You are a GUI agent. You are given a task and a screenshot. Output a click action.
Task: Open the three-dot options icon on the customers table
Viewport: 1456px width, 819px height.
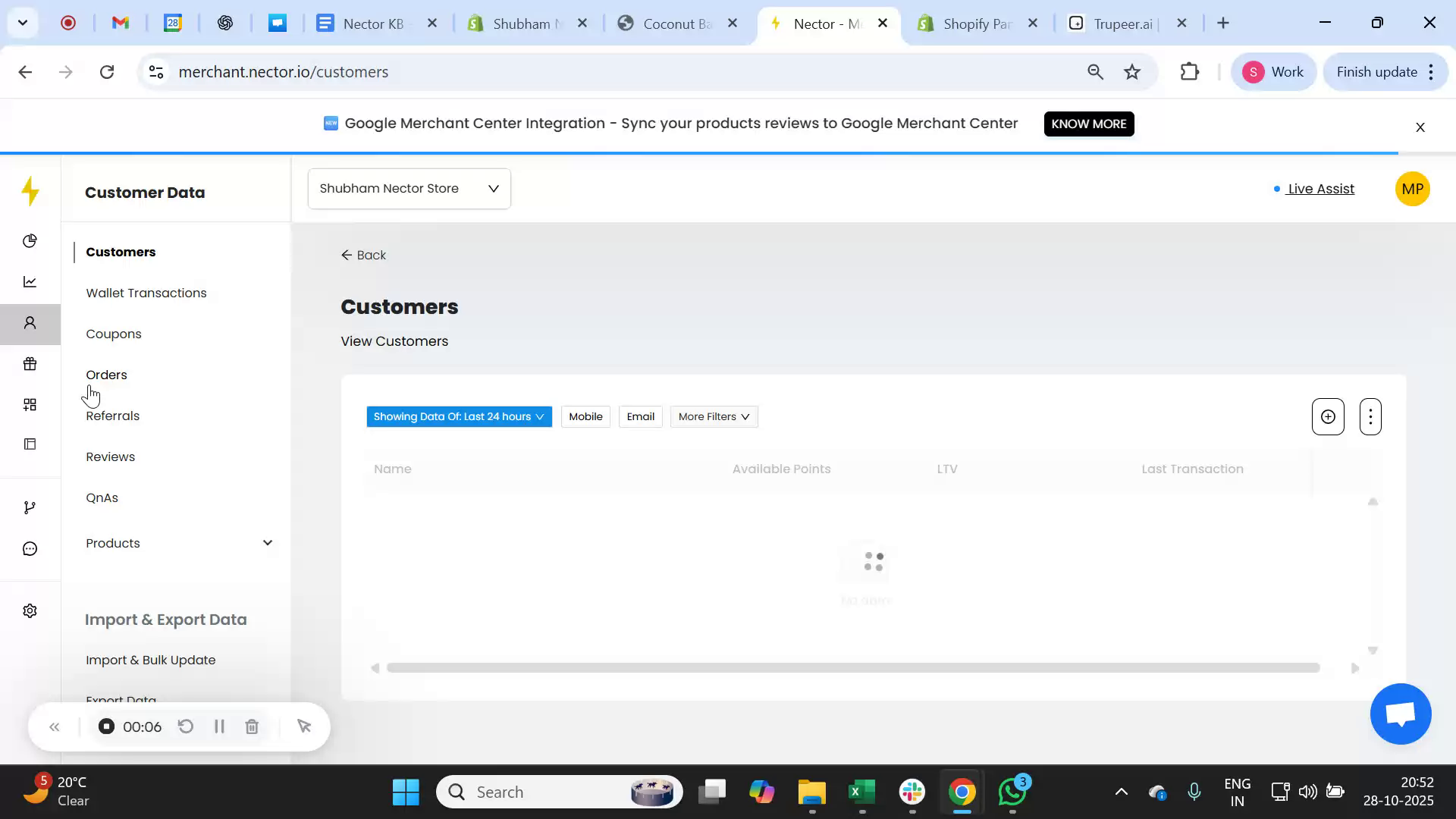click(x=1370, y=416)
